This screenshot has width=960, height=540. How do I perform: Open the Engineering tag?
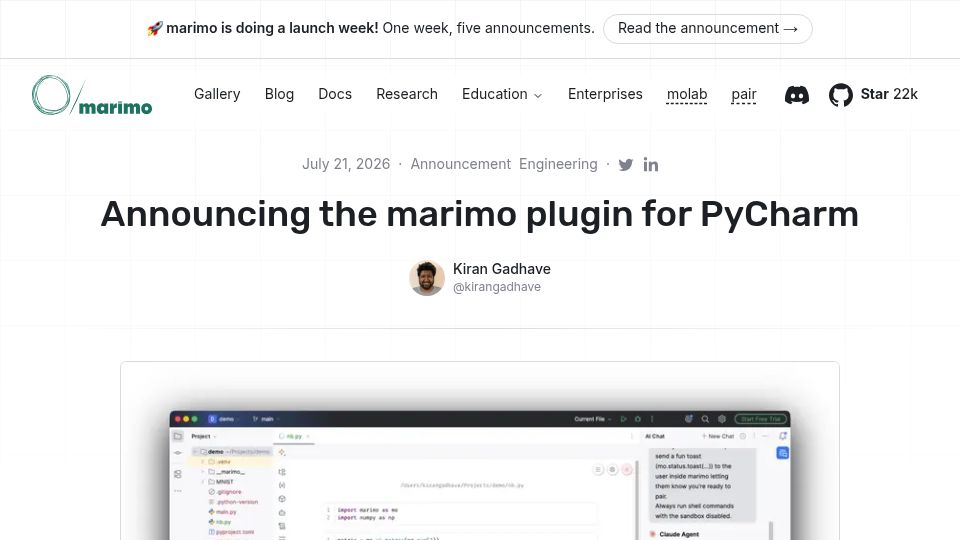[x=558, y=164]
